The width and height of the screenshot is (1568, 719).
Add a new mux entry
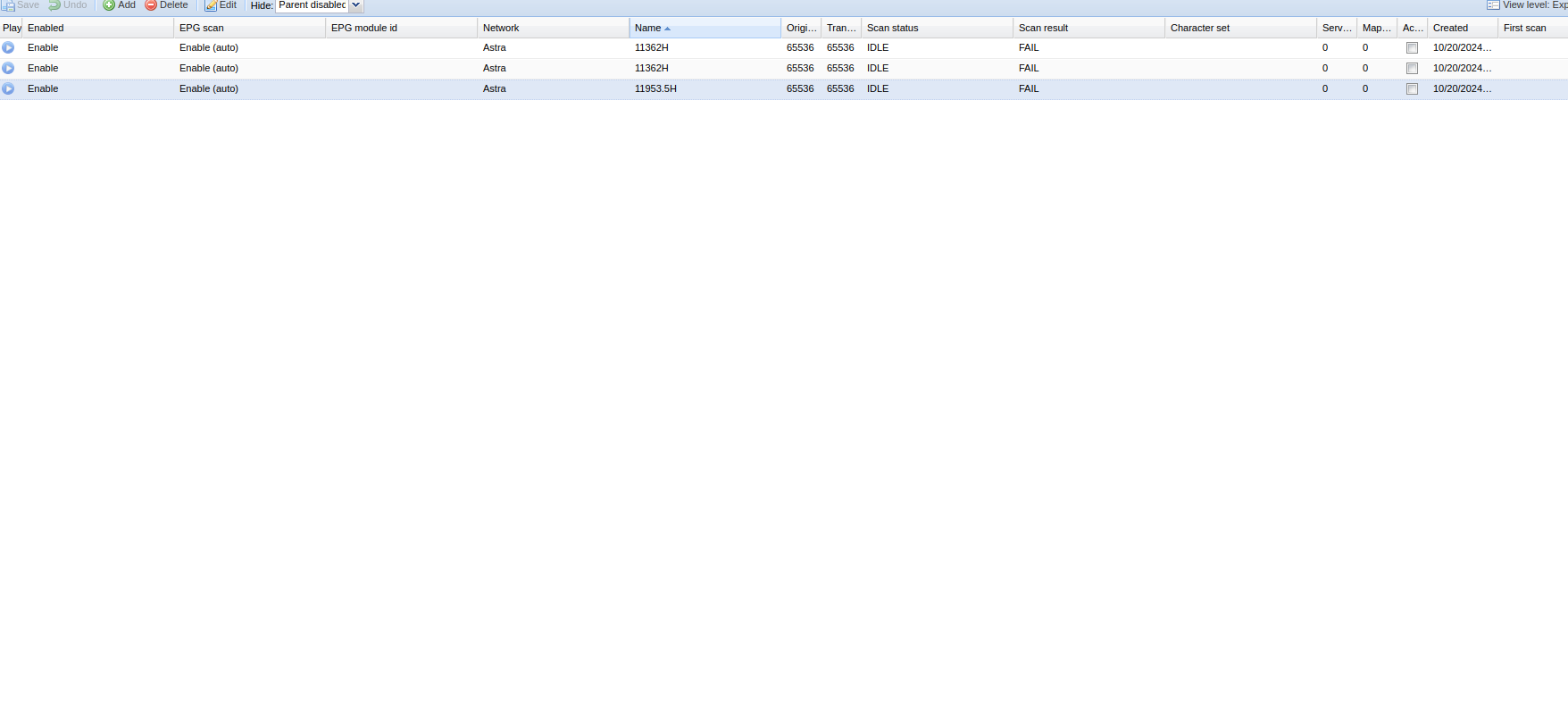pos(120,5)
